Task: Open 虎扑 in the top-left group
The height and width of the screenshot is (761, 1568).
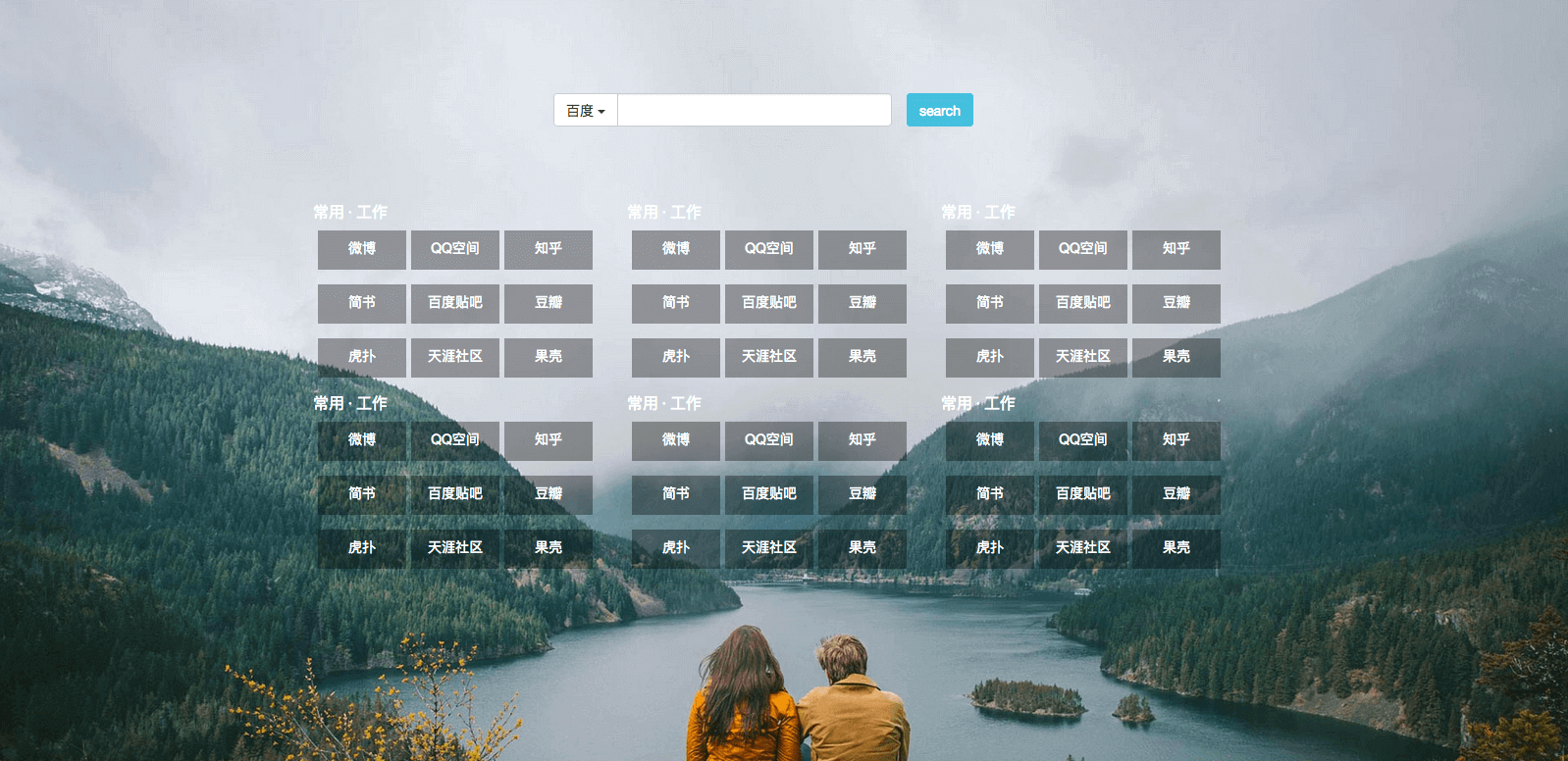Action: (x=362, y=358)
